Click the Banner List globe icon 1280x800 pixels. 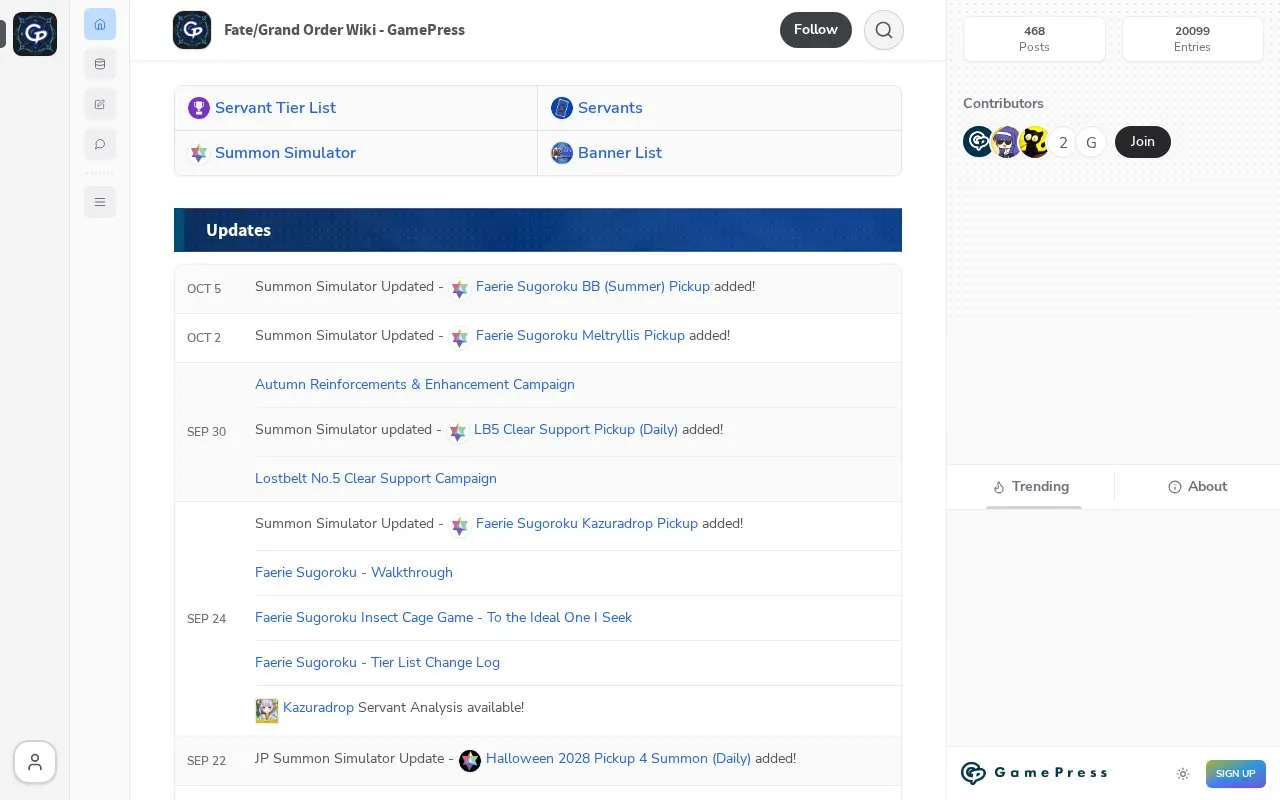pos(562,153)
